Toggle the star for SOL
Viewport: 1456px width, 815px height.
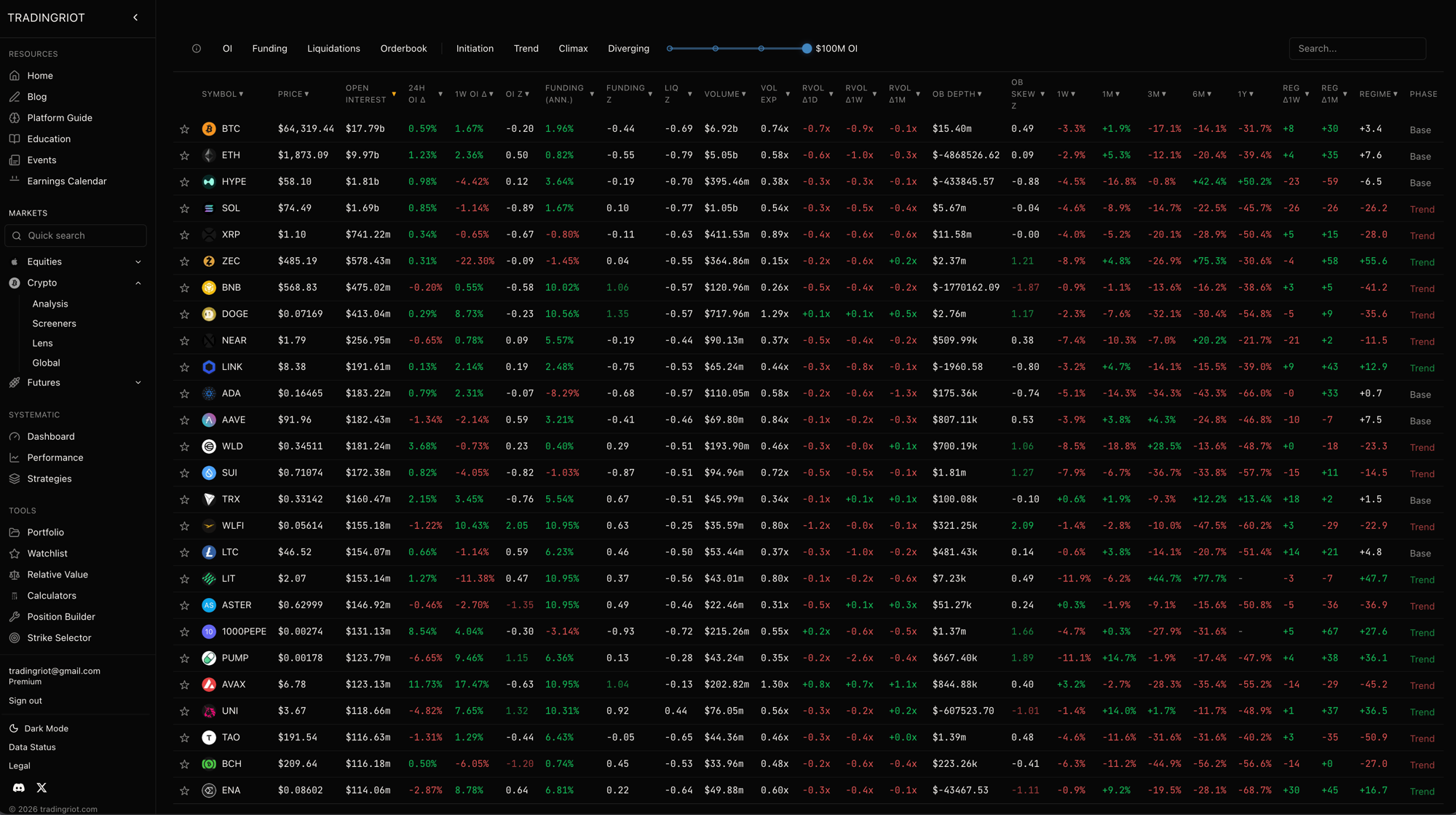[x=184, y=209]
